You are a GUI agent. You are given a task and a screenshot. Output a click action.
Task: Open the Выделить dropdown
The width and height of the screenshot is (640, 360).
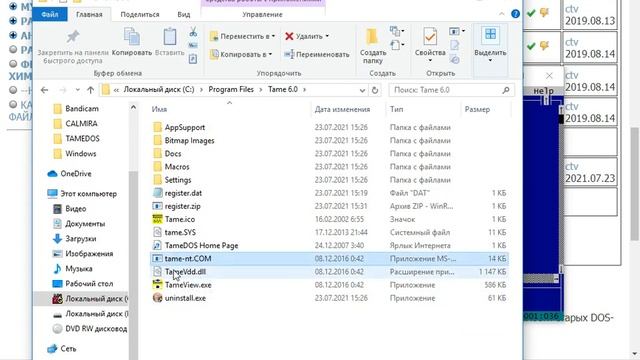pyautogui.click(x=490, y=61)
